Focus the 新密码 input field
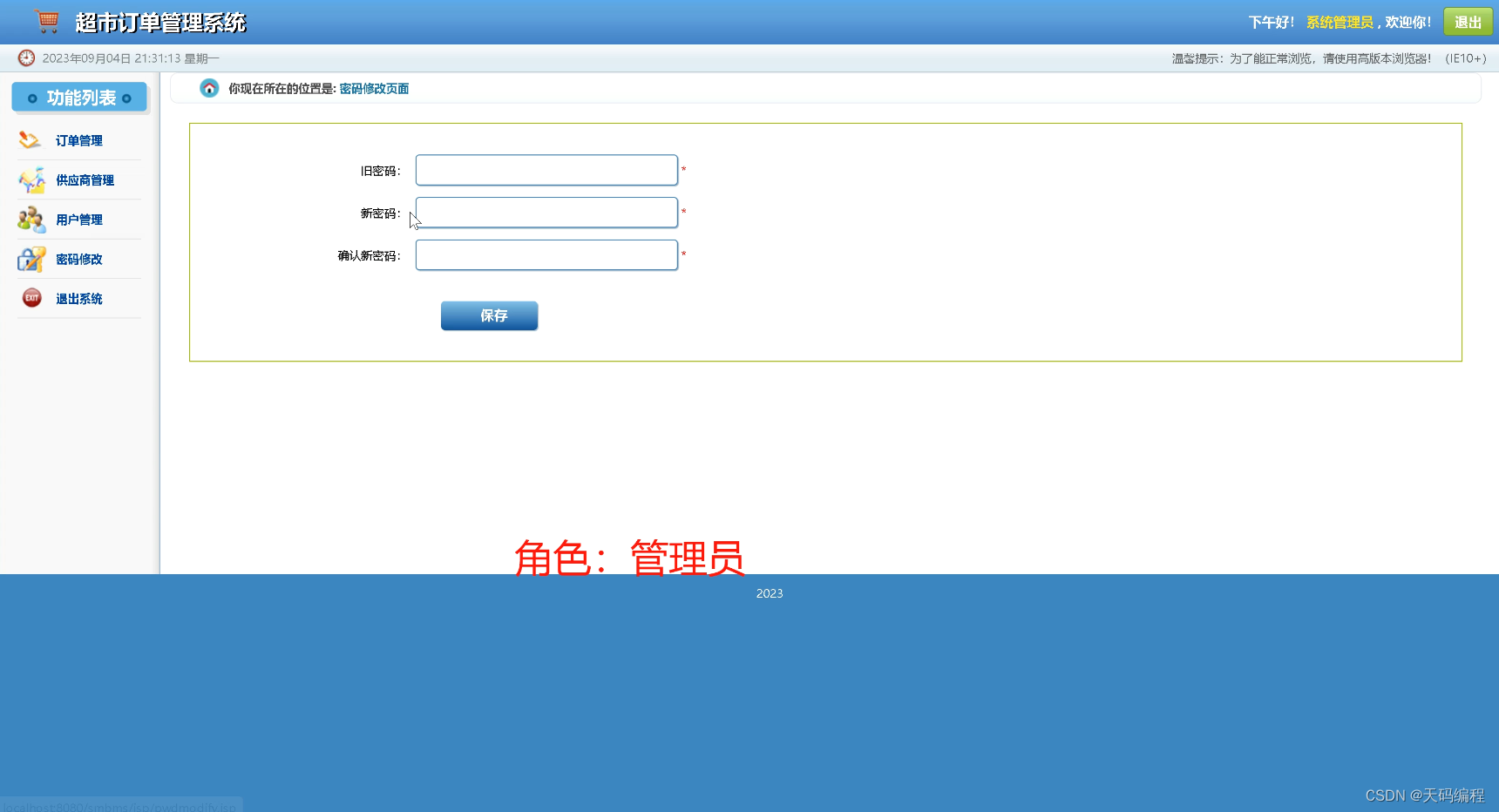 (x=546, y=213)
